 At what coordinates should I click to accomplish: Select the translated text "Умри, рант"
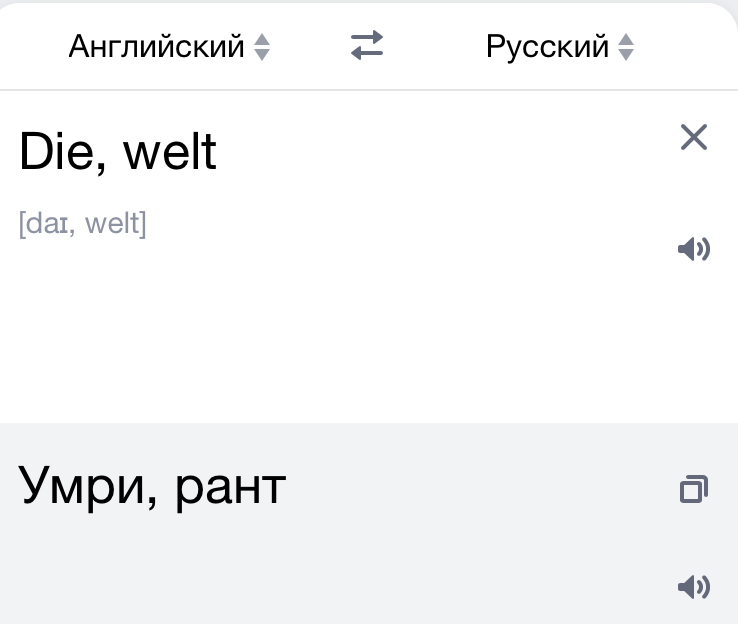point(152,487)
